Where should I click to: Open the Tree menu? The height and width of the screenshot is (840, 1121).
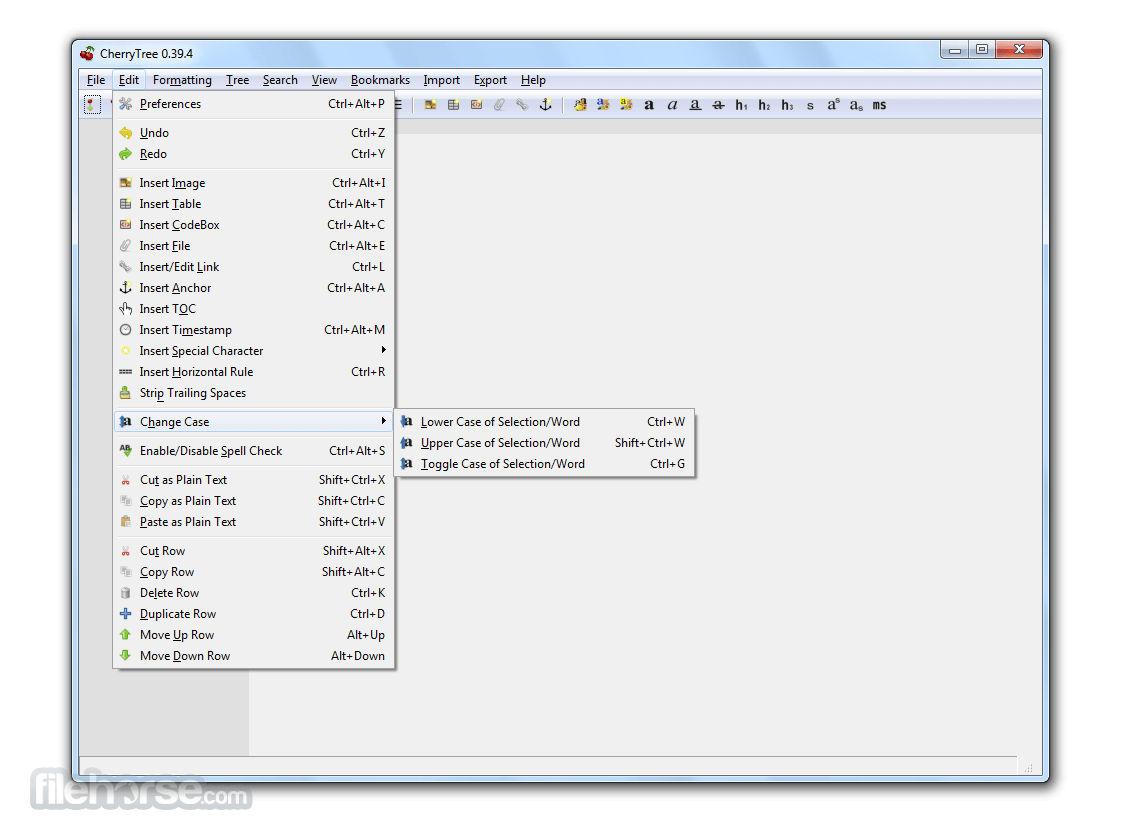pos(237,80)
